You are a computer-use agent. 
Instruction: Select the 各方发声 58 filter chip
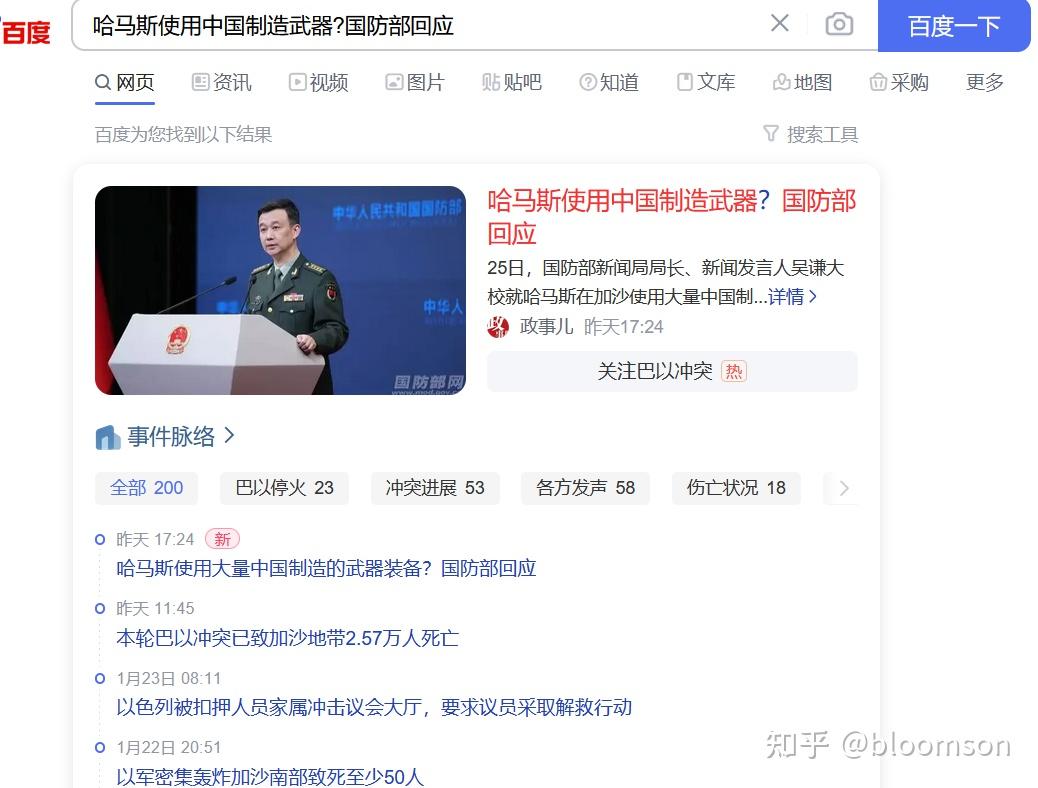585,489
